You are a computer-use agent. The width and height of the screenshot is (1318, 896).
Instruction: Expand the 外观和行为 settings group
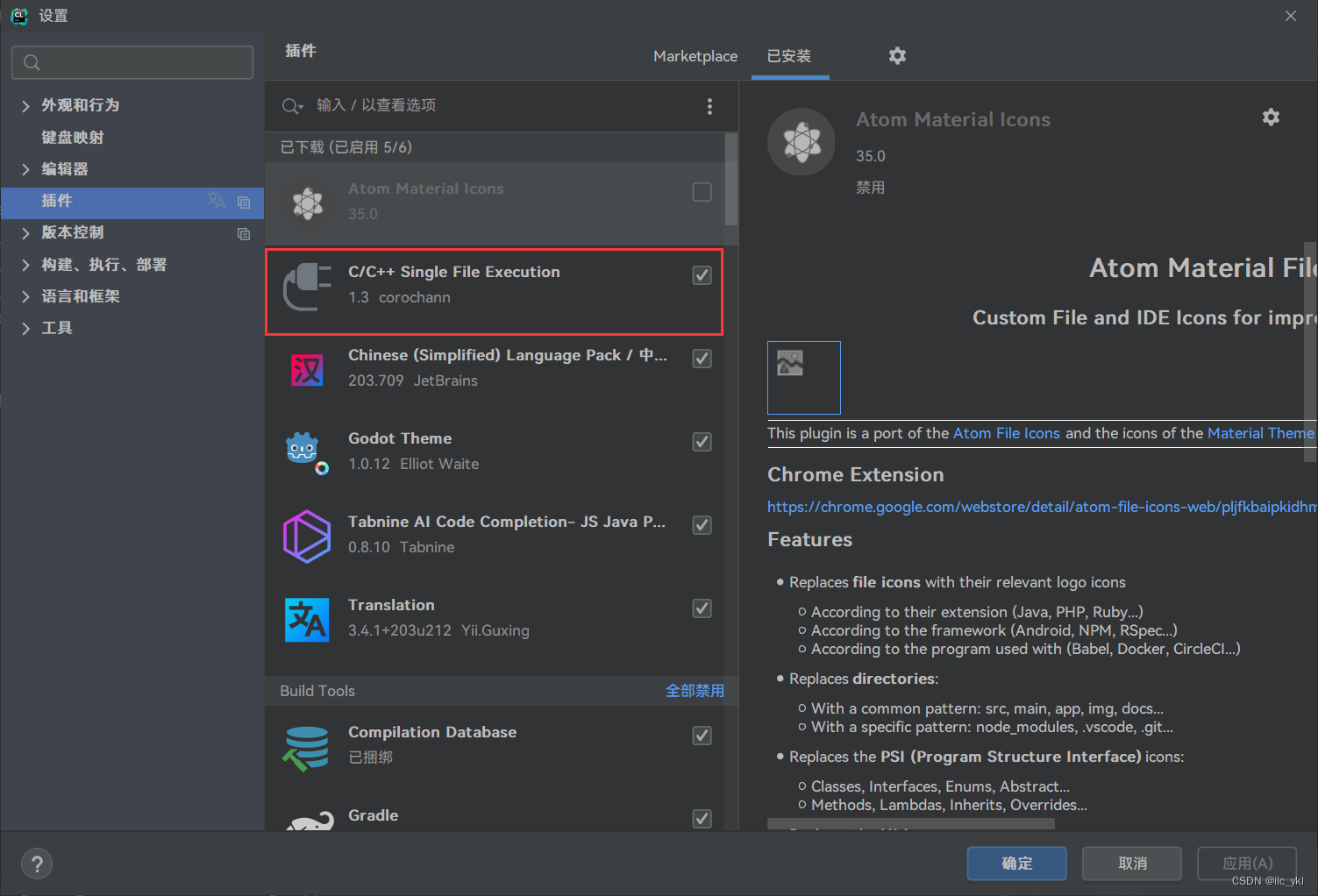point(25,106)
